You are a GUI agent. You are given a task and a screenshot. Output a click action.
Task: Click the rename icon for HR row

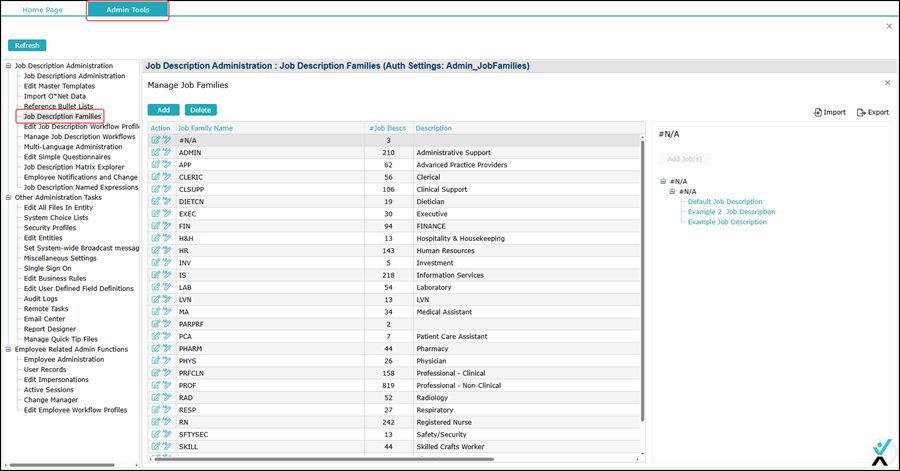(x=166, y=251)
